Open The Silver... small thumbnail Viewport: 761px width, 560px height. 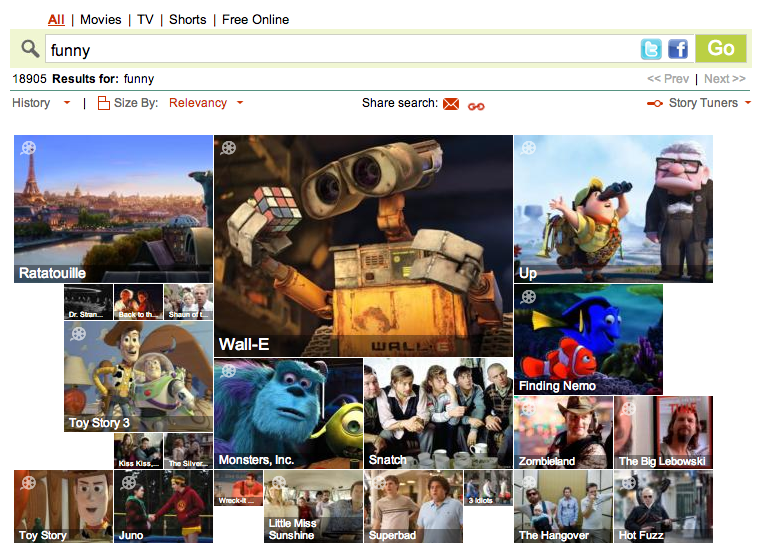click(188, 451)
